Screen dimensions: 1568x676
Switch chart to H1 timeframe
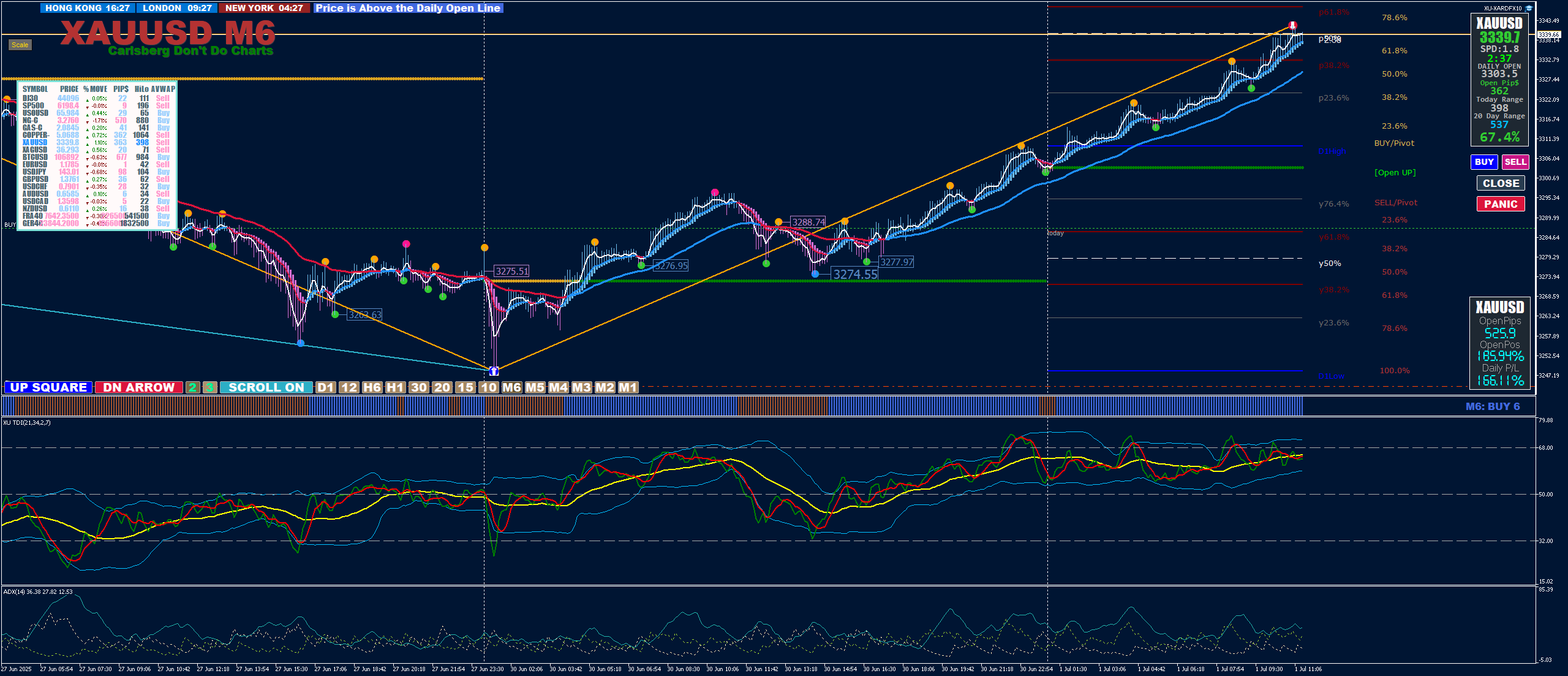pos(395,387)
